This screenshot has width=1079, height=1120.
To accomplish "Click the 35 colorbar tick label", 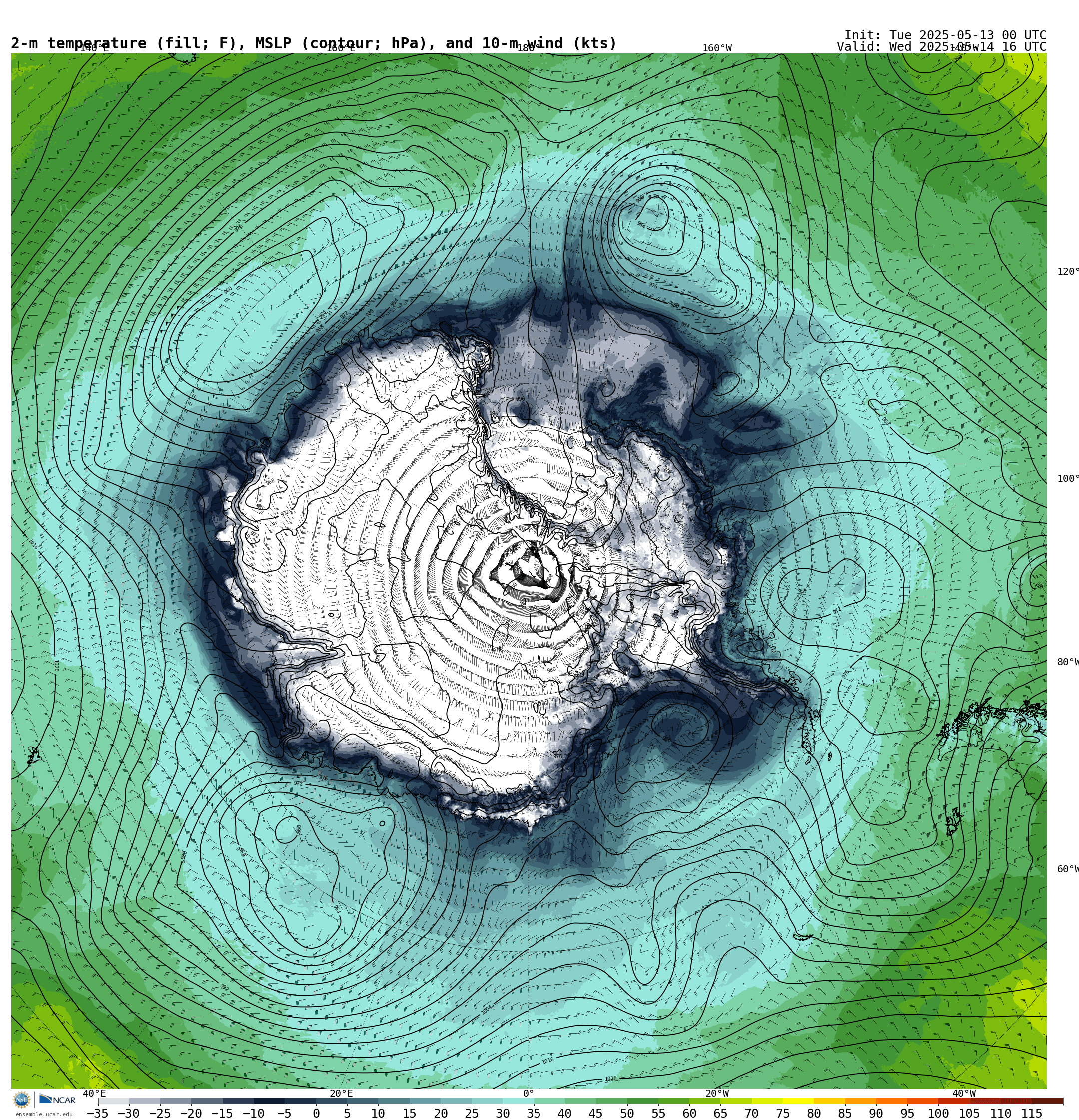I will coord(534,1113).
